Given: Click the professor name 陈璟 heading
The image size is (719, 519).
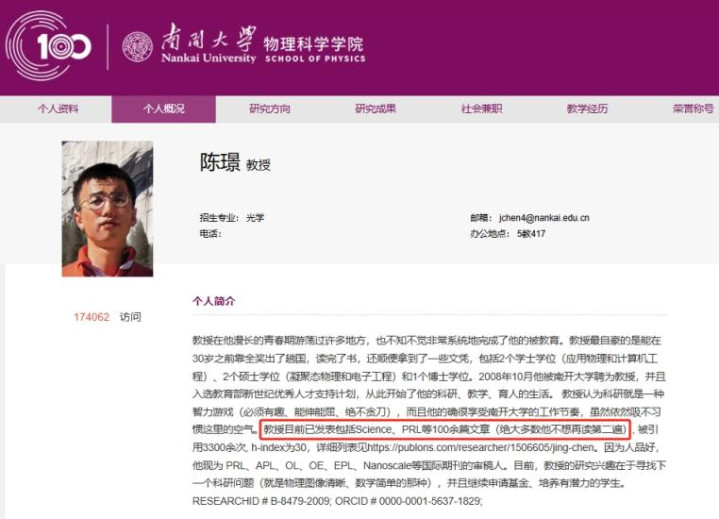Looking at the screenshot, I should (x=220, y=162).
